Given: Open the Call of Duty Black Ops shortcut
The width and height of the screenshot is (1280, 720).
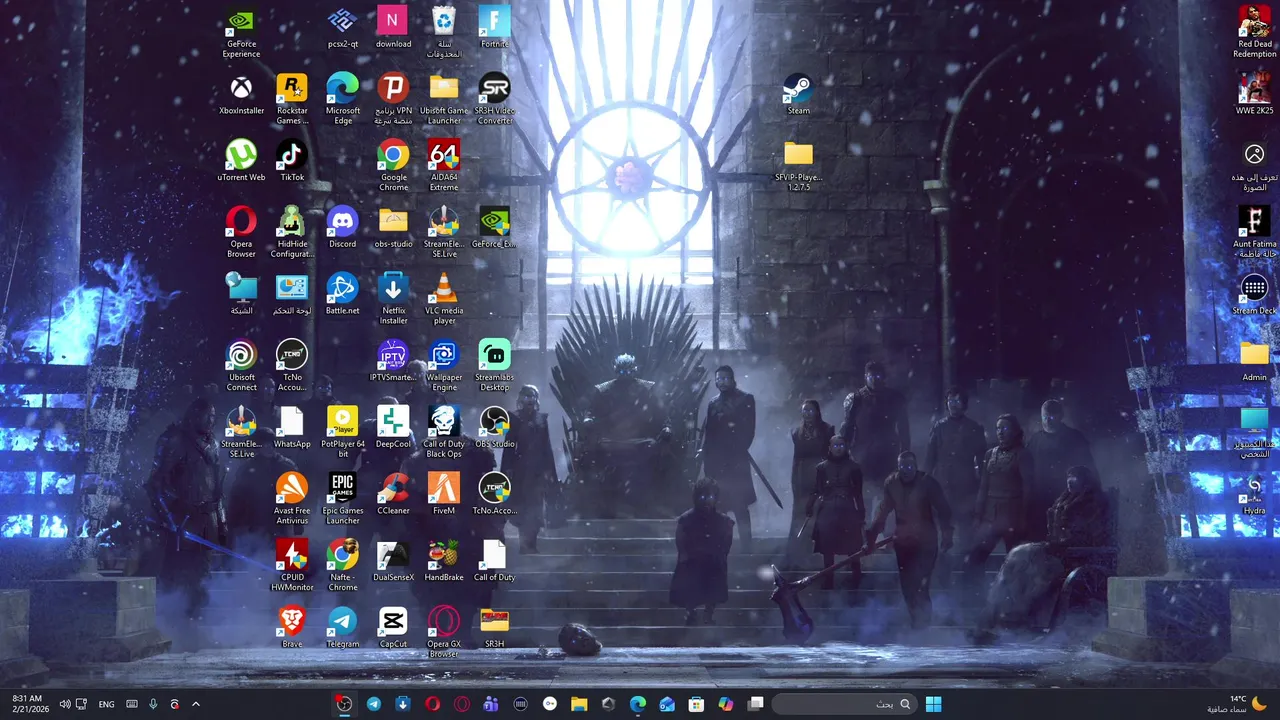Looking at the screenshot, I should [x=444, y=432].
